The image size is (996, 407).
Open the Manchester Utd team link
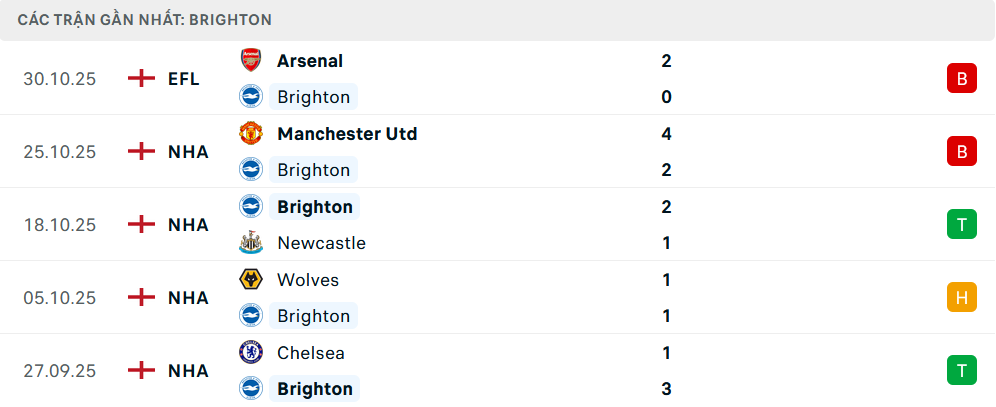(347, 134)
